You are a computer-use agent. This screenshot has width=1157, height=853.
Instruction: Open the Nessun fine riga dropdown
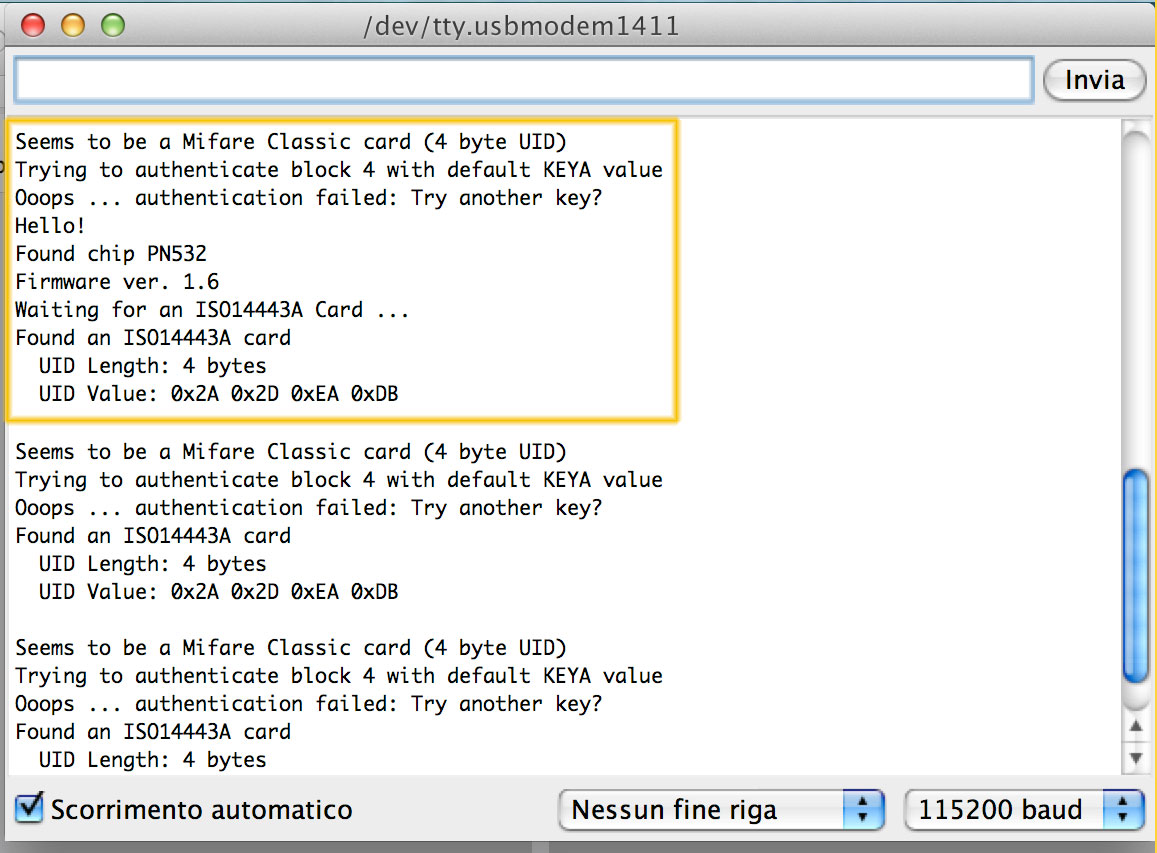coord(721,809)
